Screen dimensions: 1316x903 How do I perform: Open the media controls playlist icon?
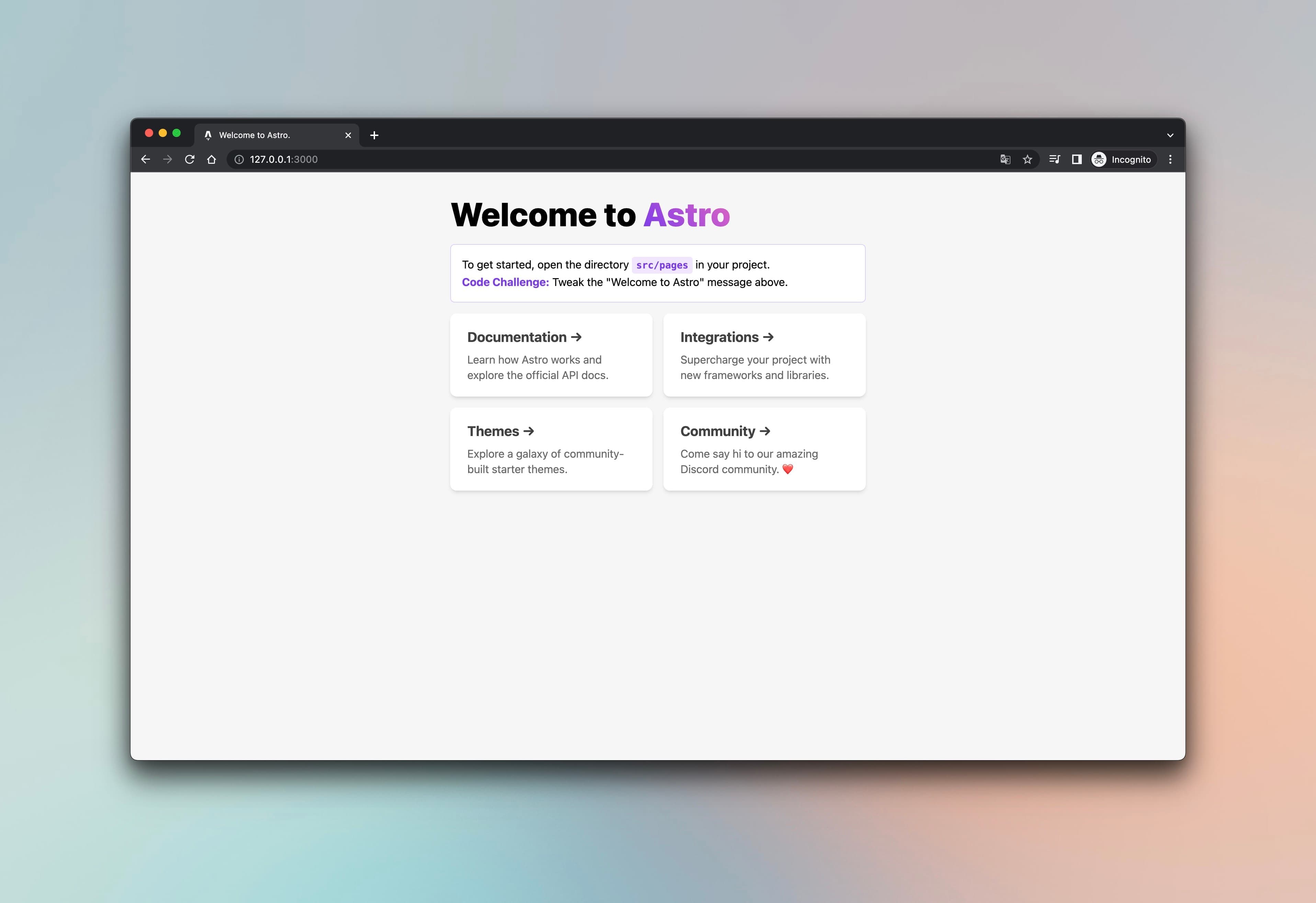coord(1054,160)
